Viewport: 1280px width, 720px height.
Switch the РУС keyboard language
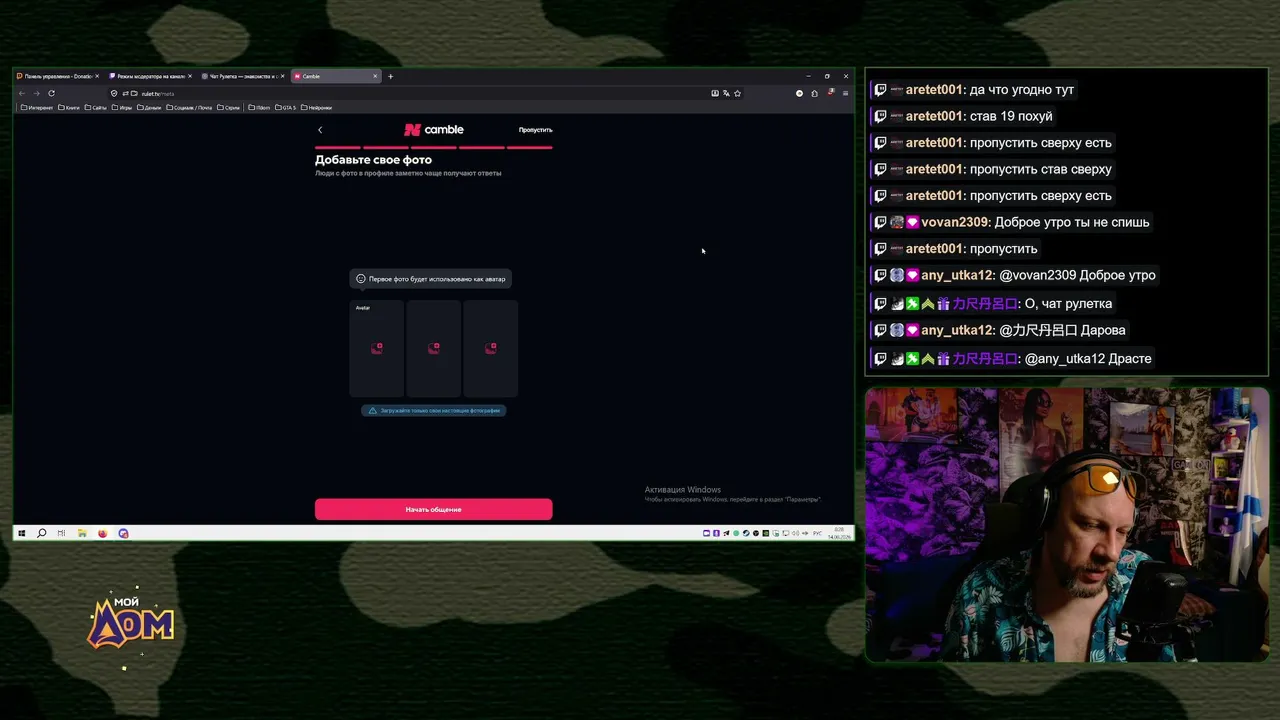click(x=817, y=533)
